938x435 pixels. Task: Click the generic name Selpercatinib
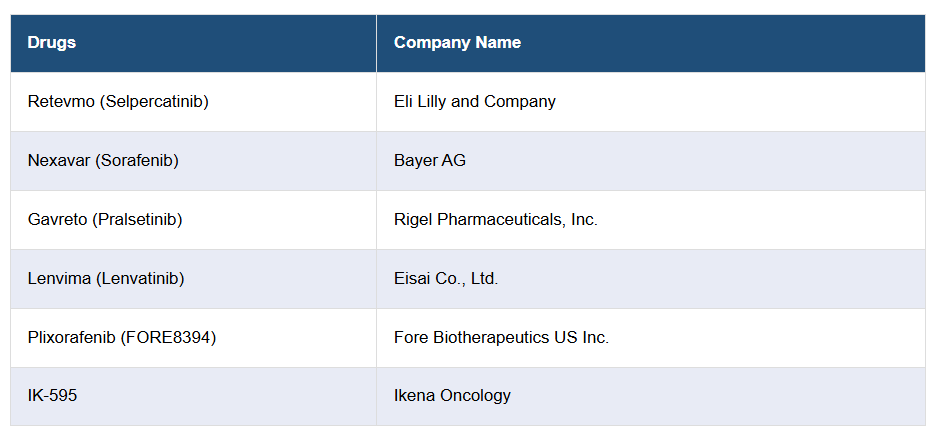click(x=155, y=102)
